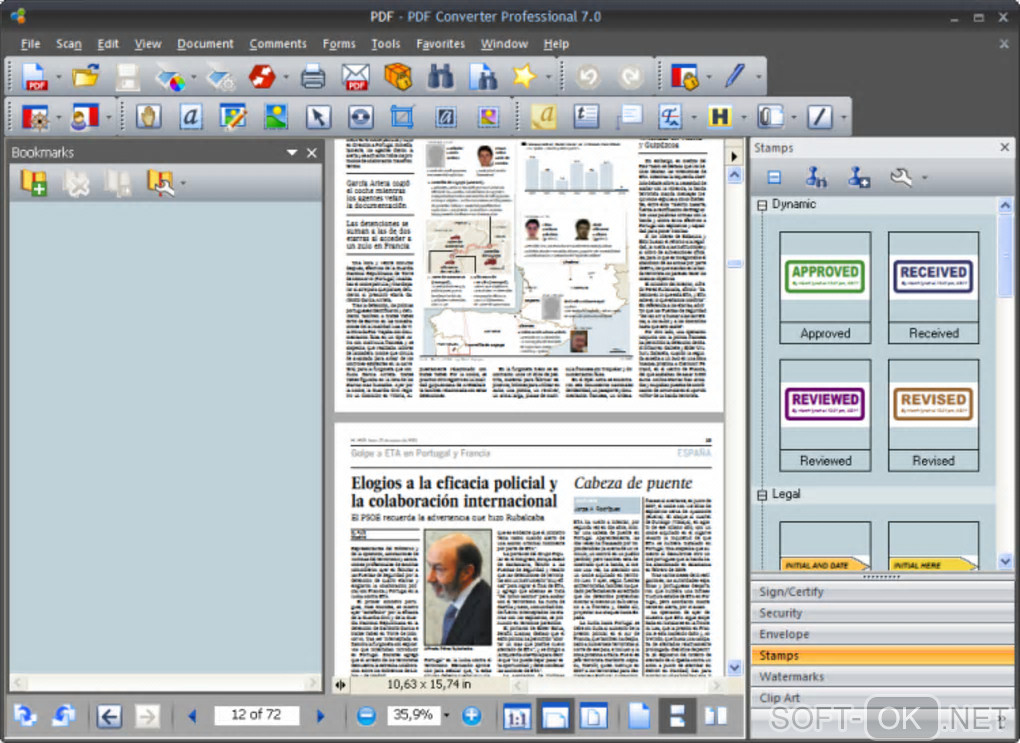Screen dimensions: 1020x743
Task: Switch to the Sign/Certify panel
Action: [x=882, y=591]
